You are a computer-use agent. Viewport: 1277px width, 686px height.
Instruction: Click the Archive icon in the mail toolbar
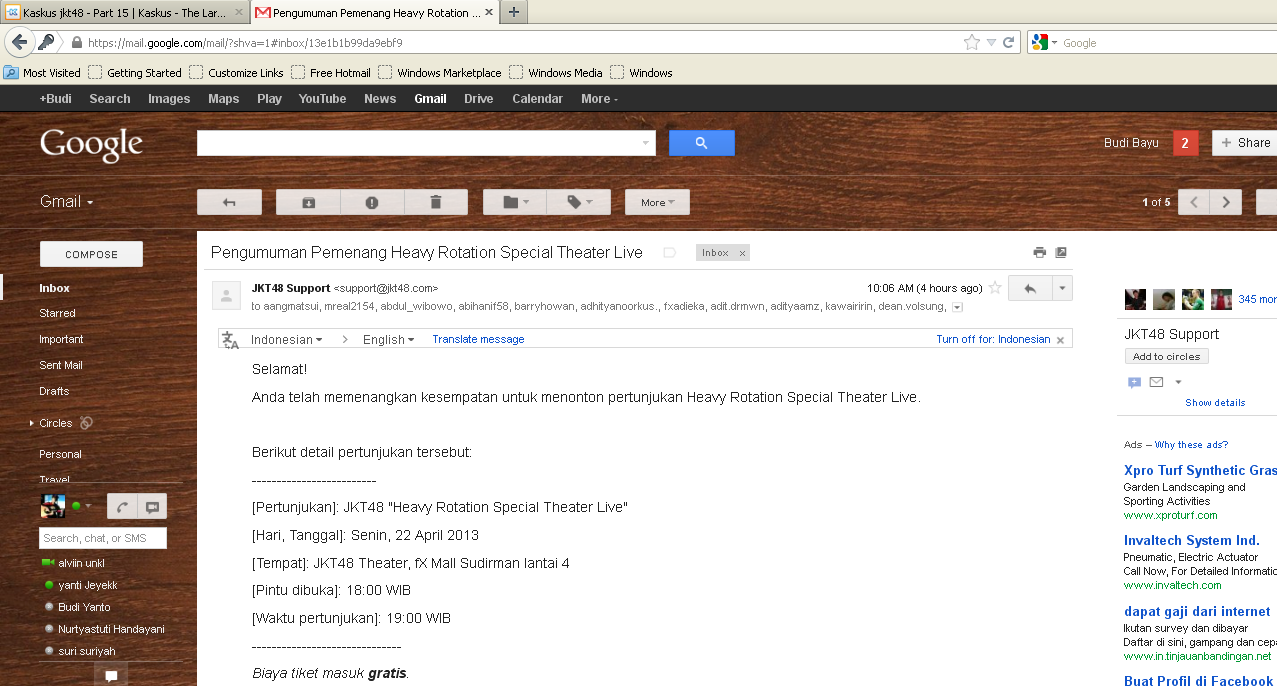coord(308,202)
